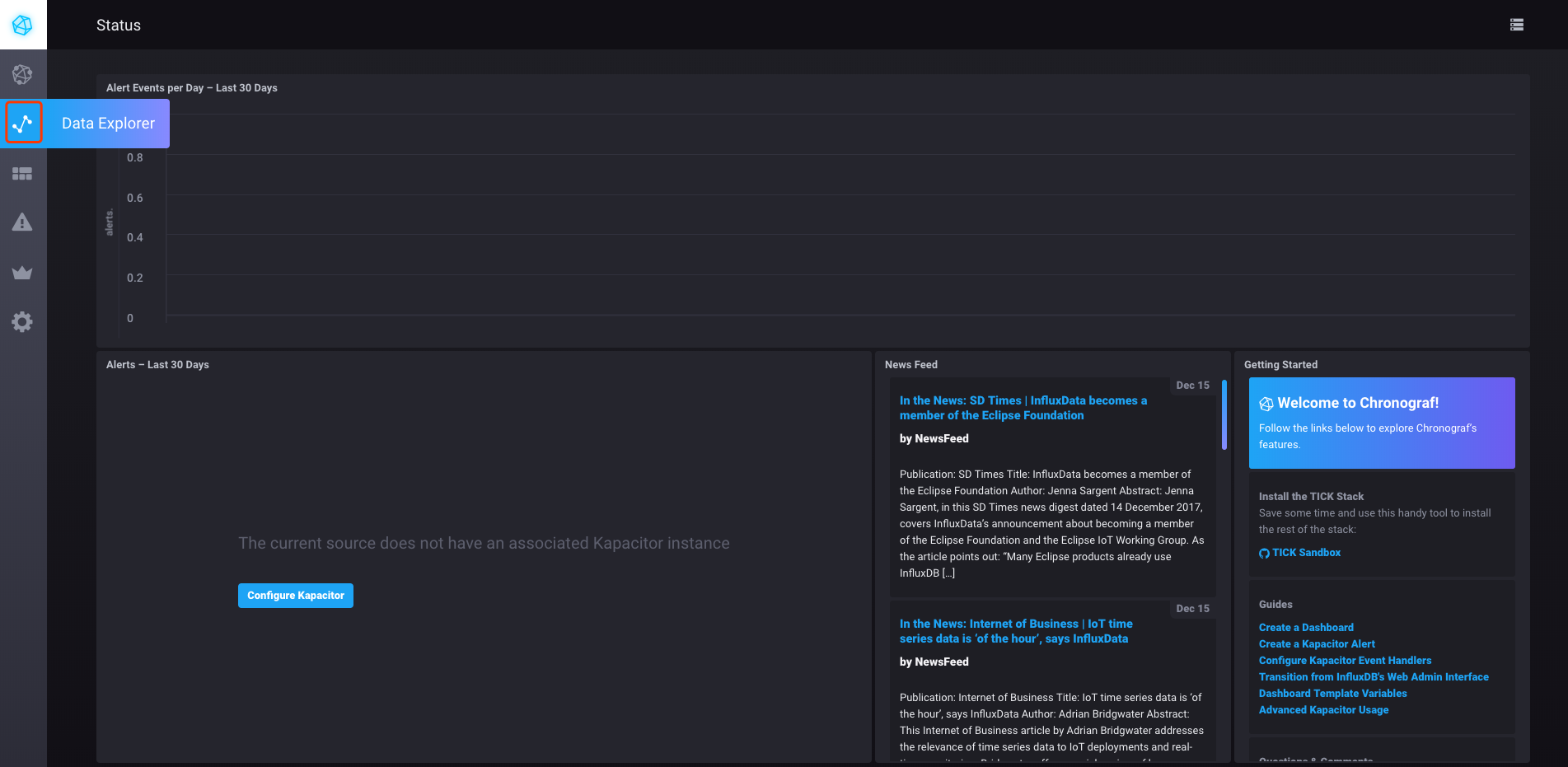Click the Chronograf icon in the welcome banner
The height and width of the screenshot is (767, 1568).
pyautogui.click(x=1266, y=404)
